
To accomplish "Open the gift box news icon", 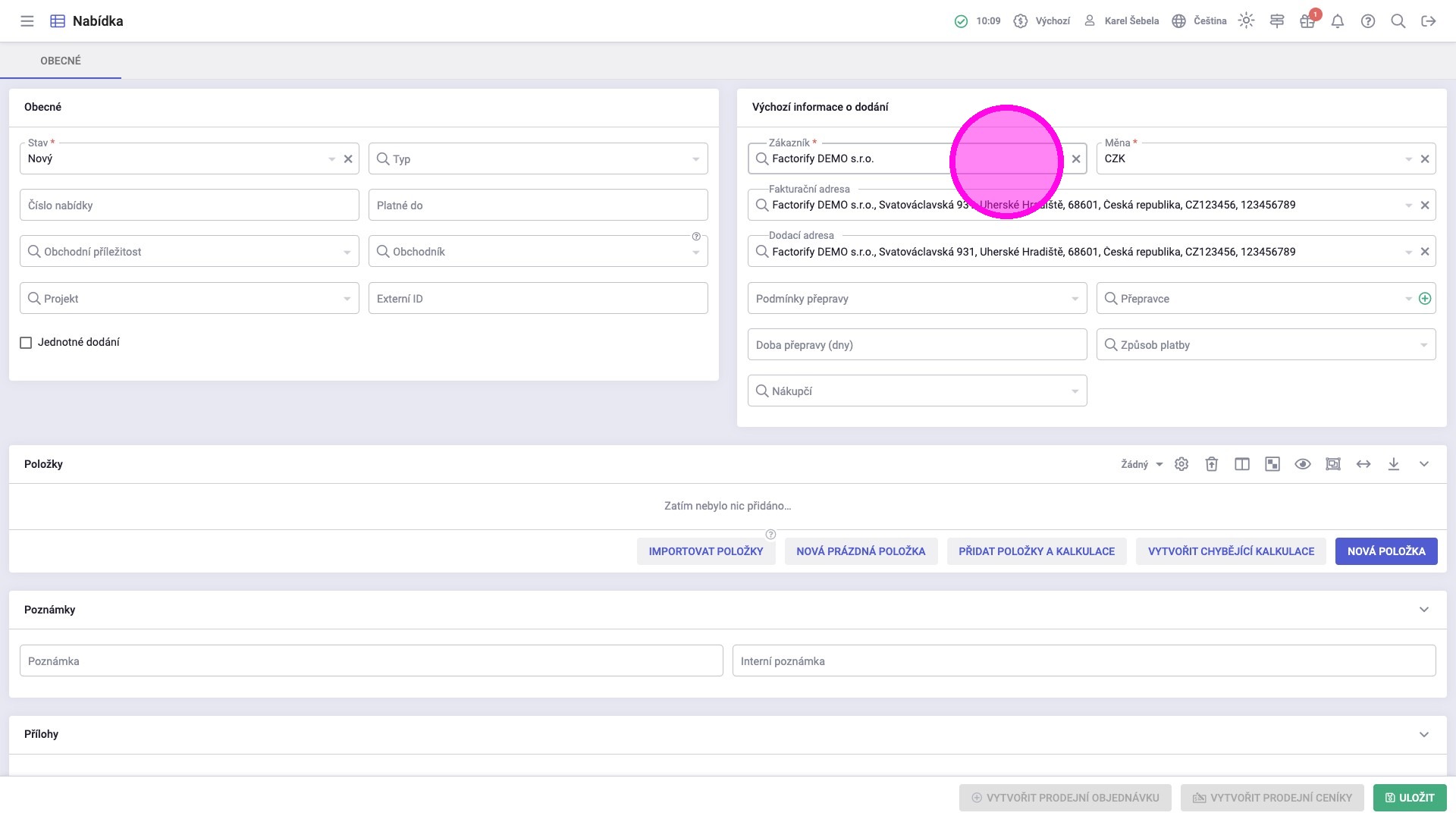I will point(1307,21).
